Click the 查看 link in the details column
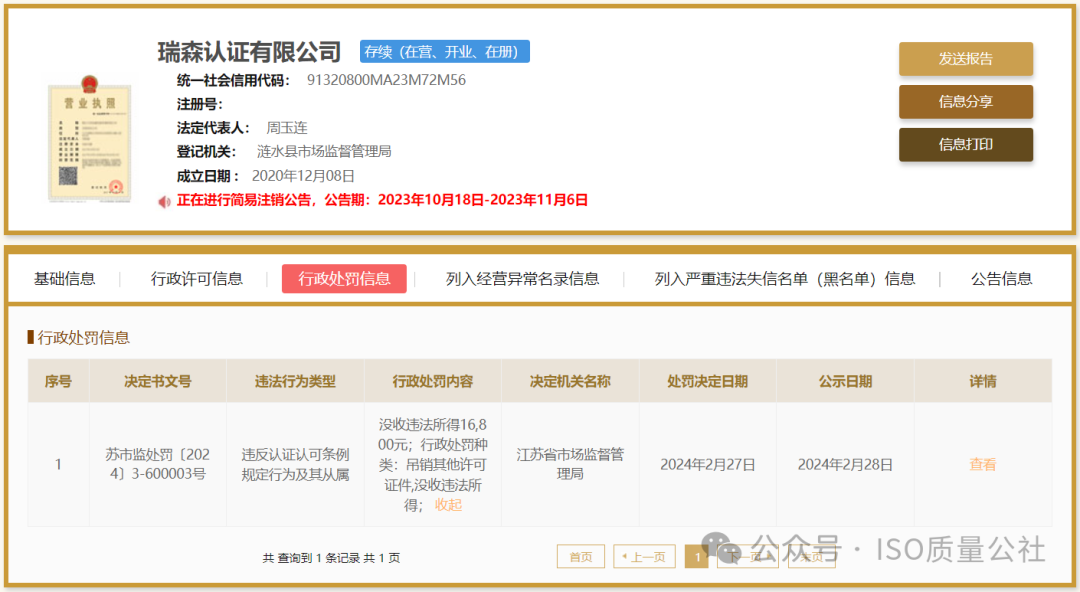 pyautogui.click(x=982, y=464)
